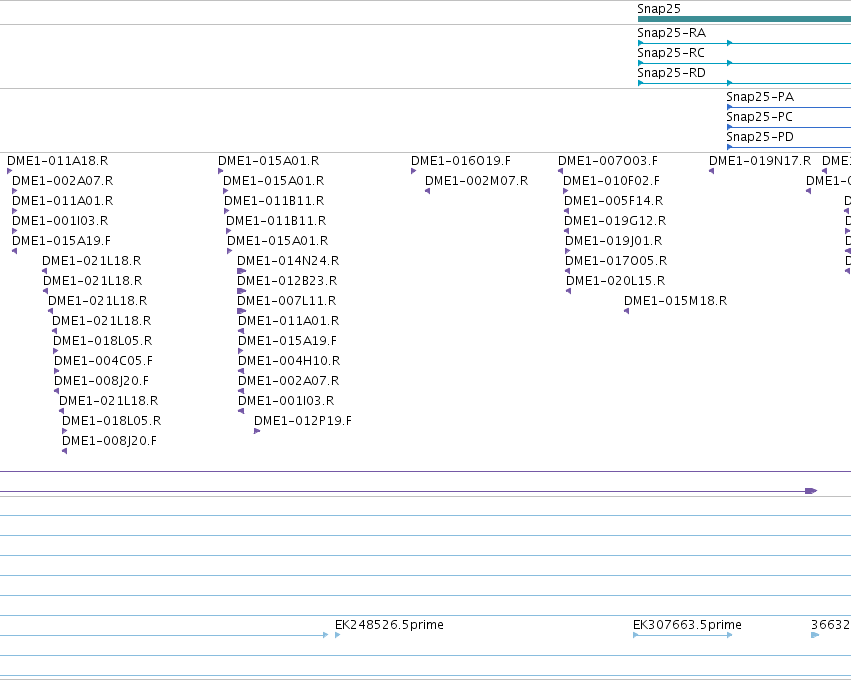Open the DME1-004H10.R feature label
The image size is (851, 680).
tap(289, 361)
